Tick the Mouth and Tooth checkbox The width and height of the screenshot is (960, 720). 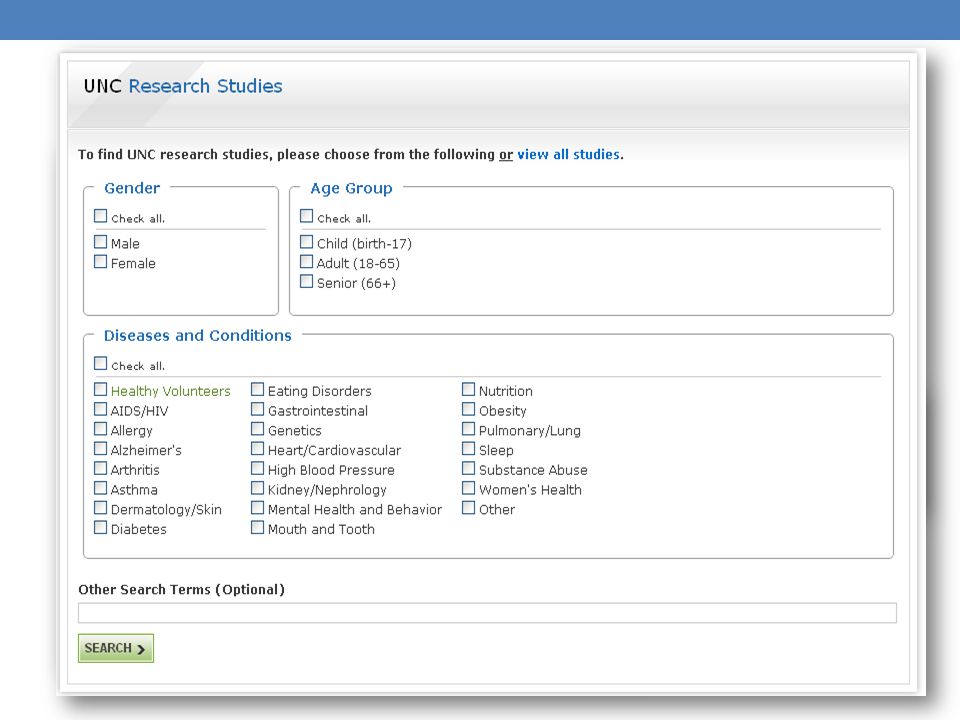pos(257,527)
